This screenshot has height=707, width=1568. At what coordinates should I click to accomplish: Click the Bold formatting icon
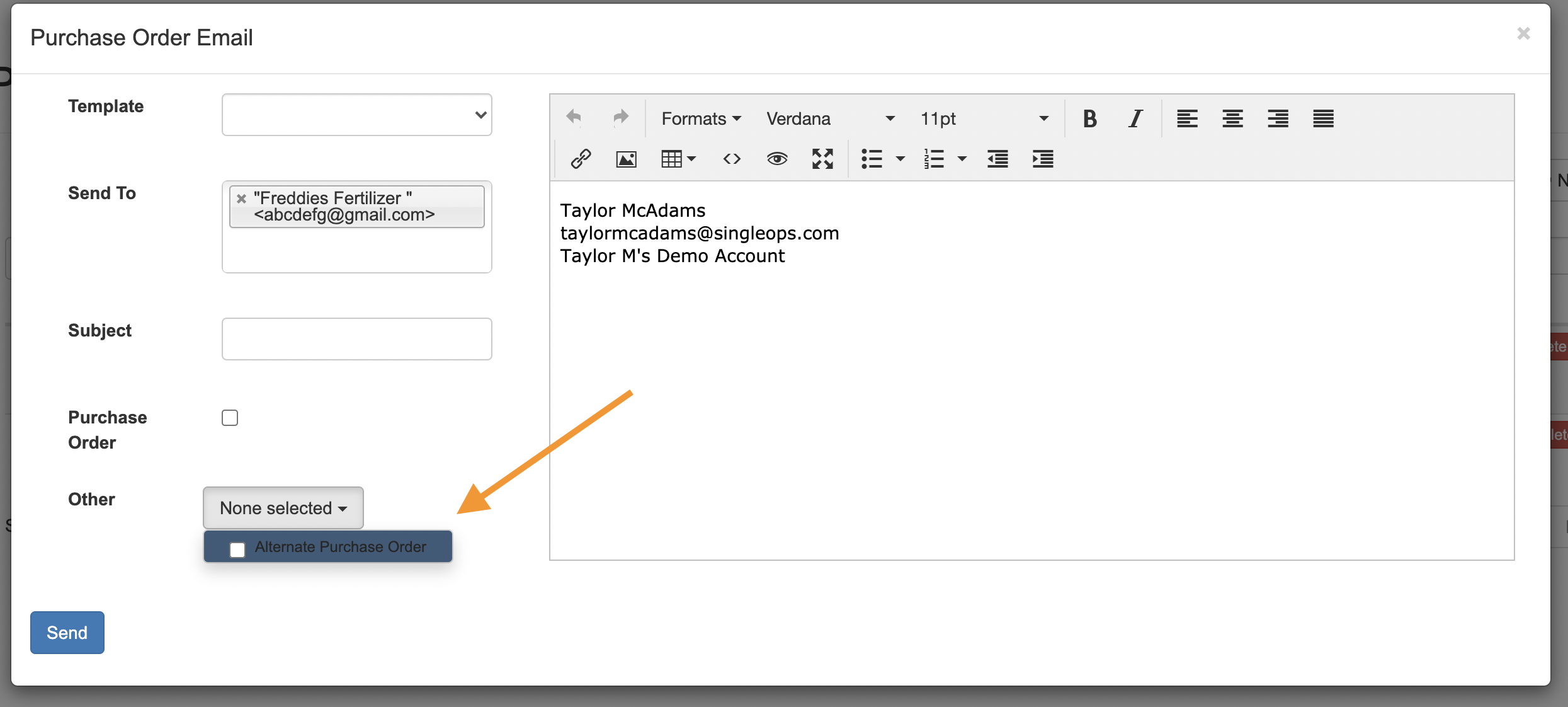point(1090,118)
